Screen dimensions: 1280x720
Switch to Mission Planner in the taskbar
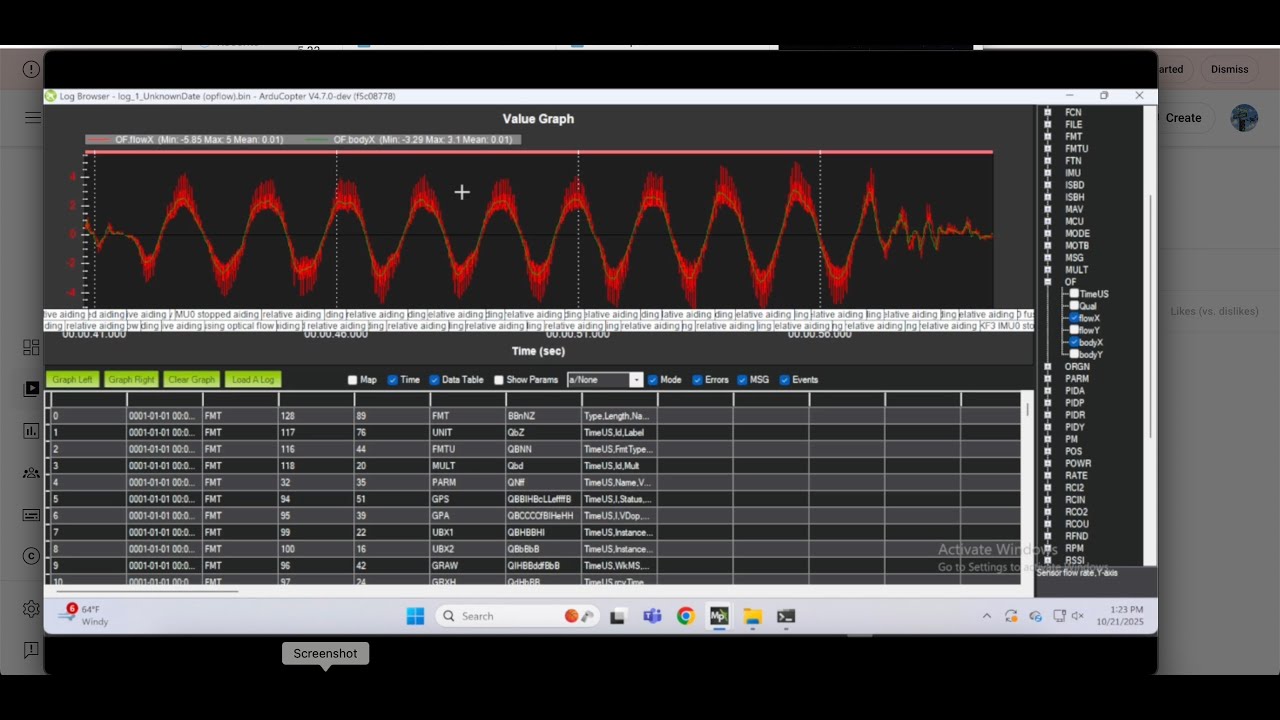pos(718,616)
